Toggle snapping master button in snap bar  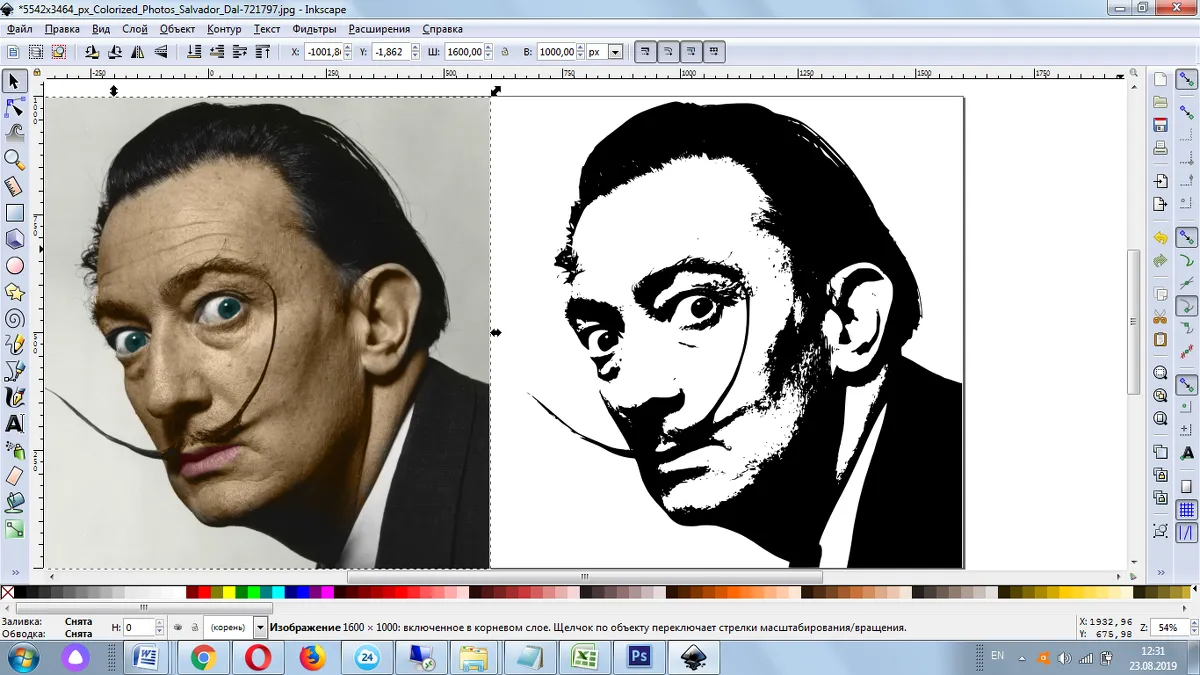click(x=1187, y=80)
